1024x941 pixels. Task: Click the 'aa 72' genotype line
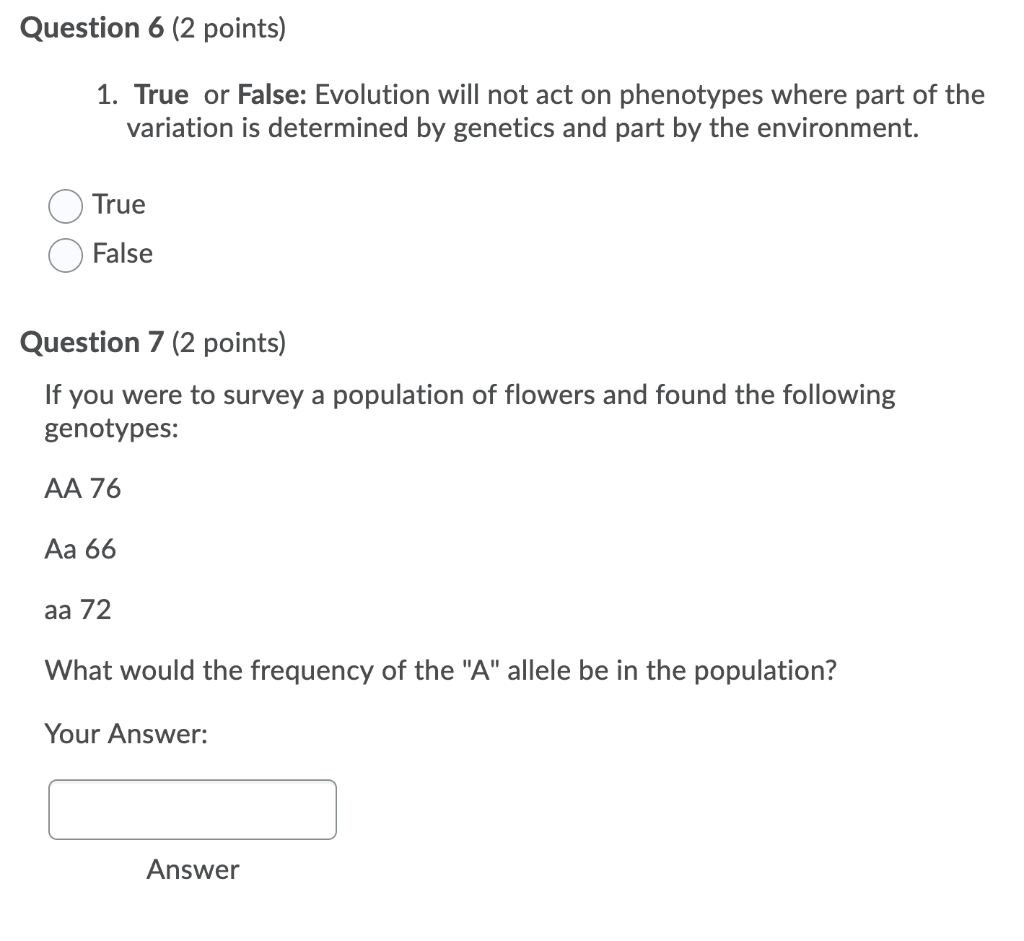pyautogui.click(x=77, y=609)
